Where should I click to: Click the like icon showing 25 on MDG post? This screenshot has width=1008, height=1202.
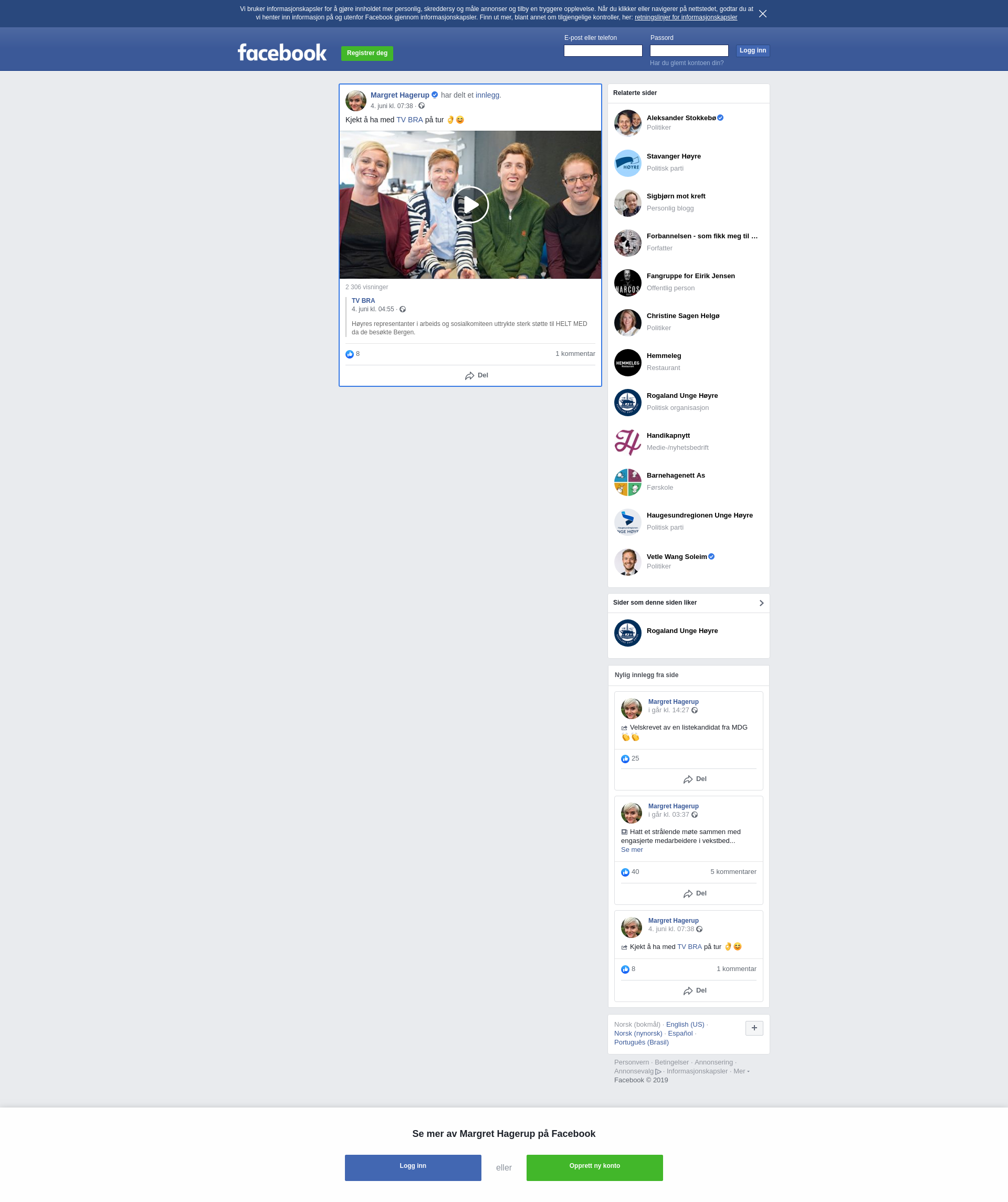point(625,759)
